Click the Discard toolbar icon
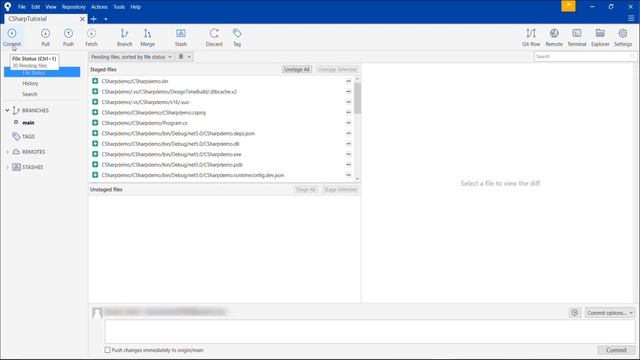 point(214,37)
